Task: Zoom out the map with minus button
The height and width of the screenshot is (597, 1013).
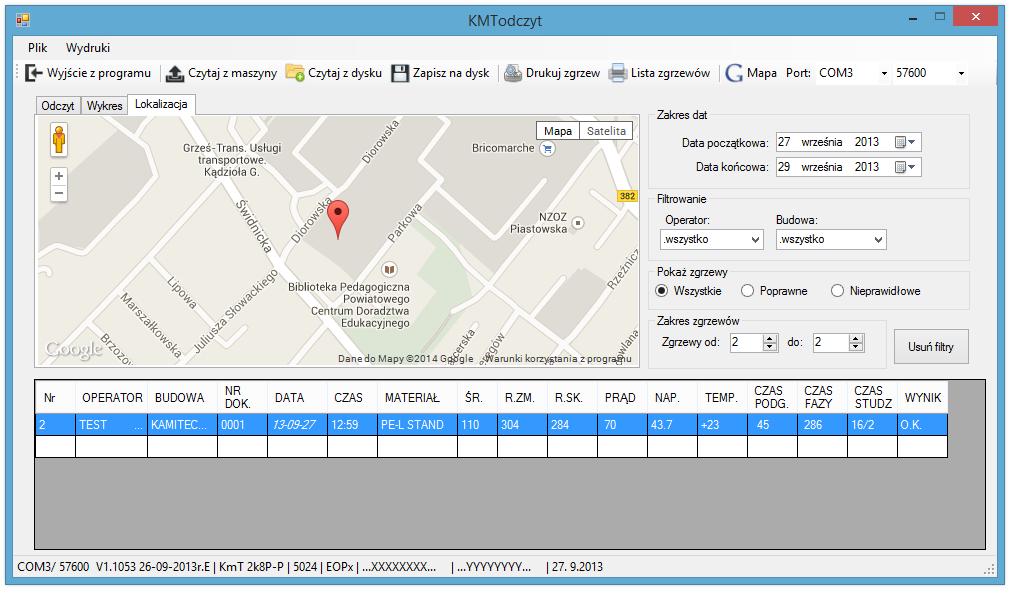Action: click(x=59, y=193)
